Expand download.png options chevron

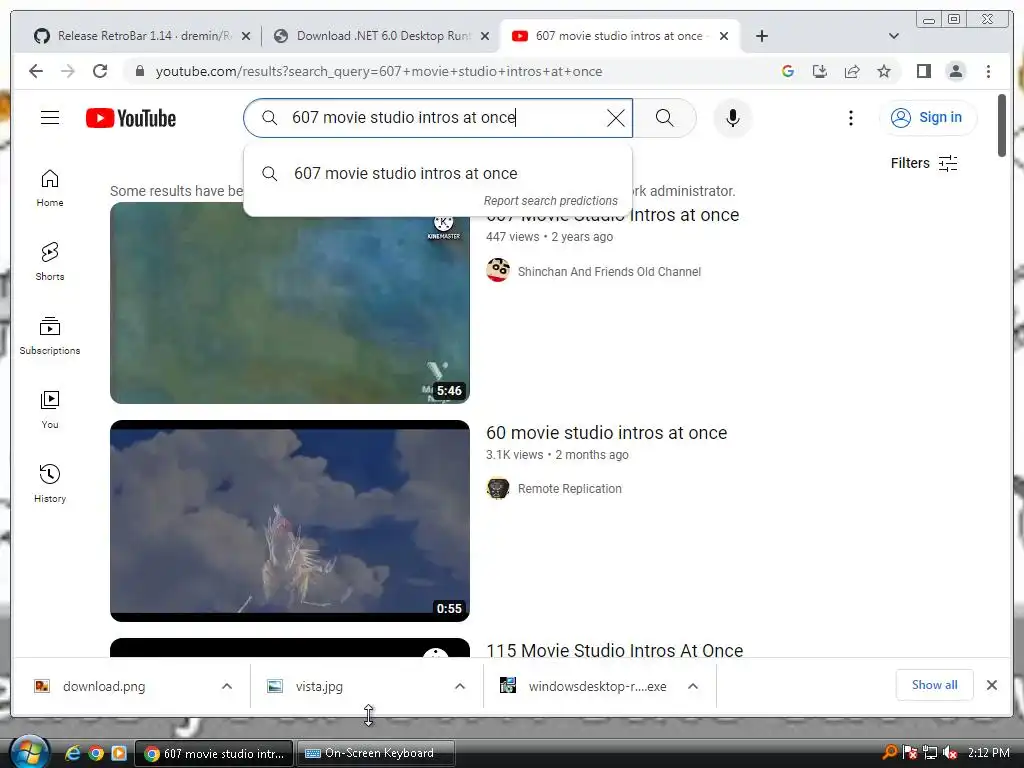point(227,686)
